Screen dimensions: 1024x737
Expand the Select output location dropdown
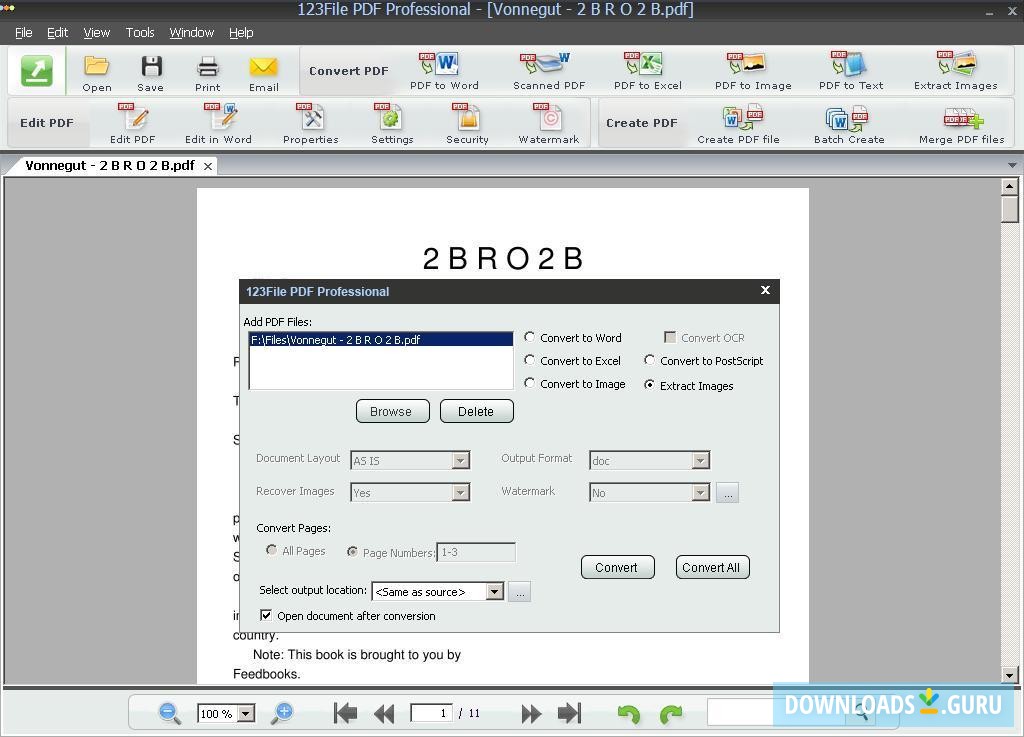[495, 591]
